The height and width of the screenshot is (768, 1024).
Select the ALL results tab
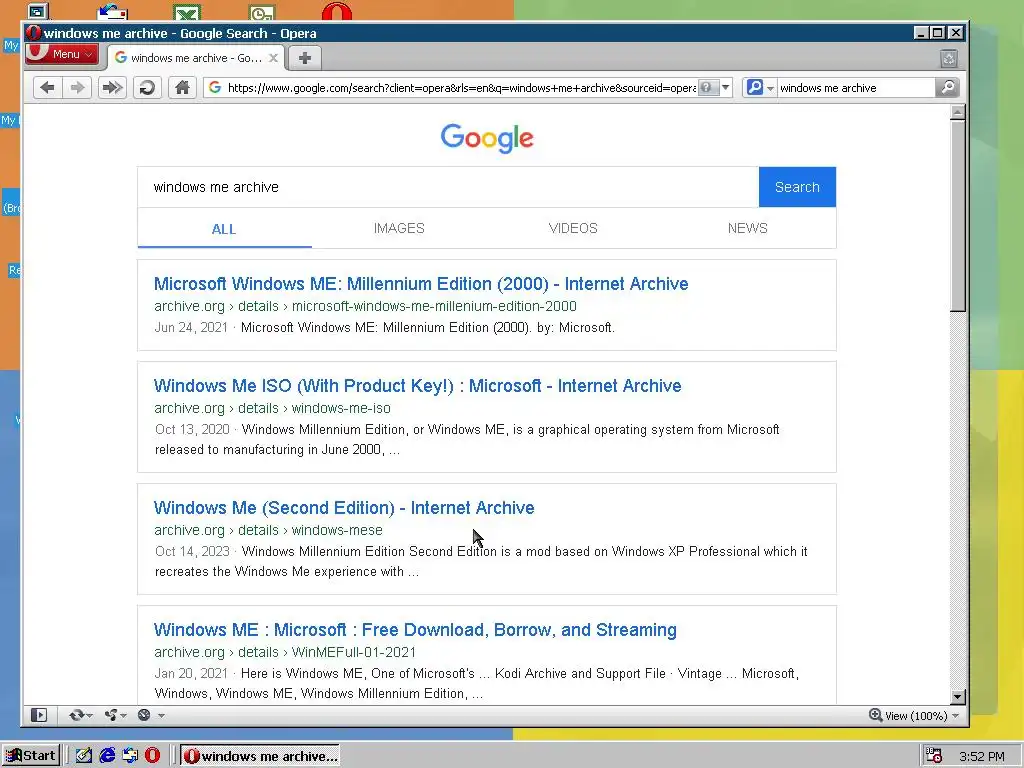point(224,229)
